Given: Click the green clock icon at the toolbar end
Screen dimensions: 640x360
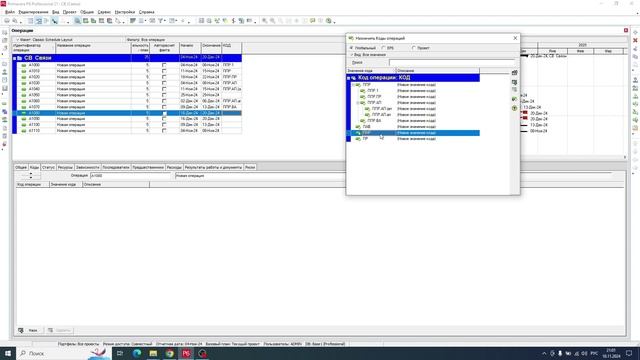Looking at the screenshot, I should pyautogui.click(x=329, y=21).
